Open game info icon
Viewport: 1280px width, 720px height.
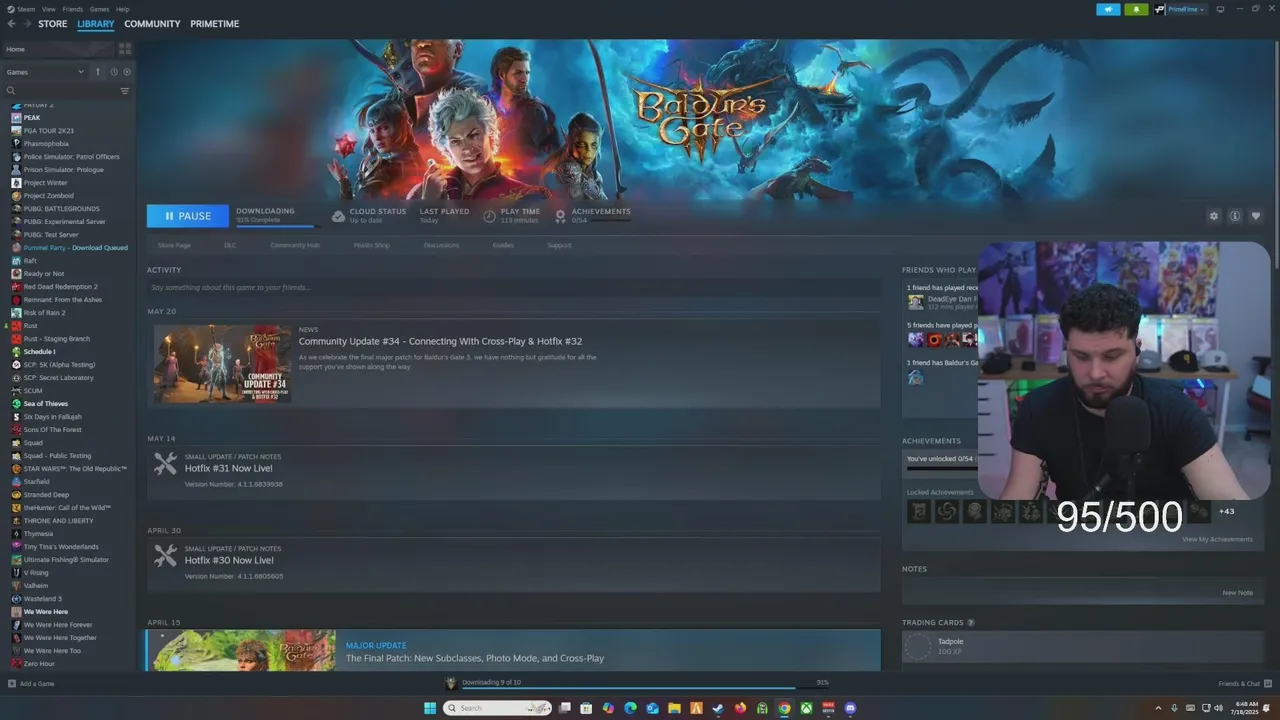point(1235,216)
